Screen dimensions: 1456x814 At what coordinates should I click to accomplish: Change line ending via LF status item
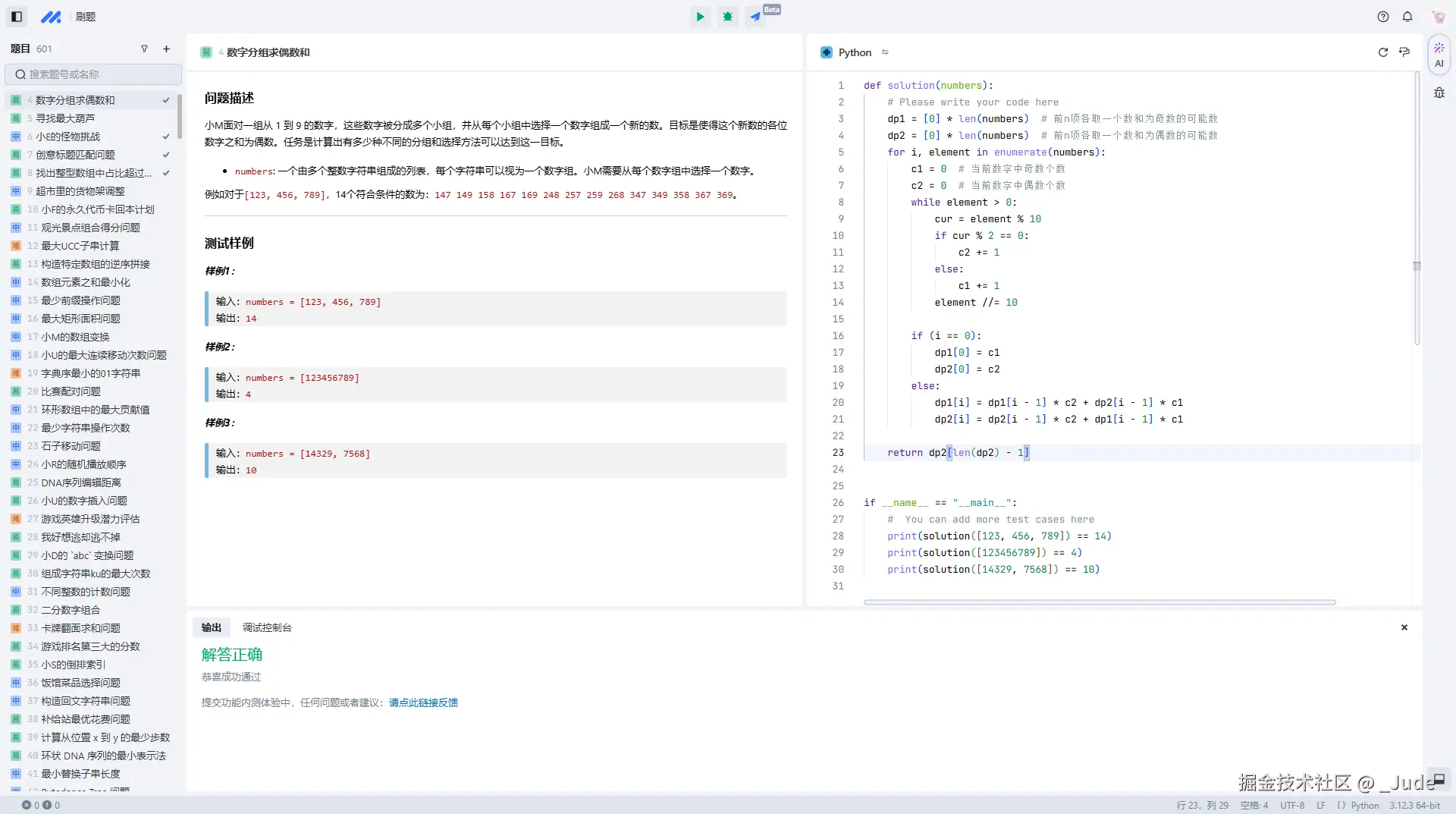click(1321, 806)
